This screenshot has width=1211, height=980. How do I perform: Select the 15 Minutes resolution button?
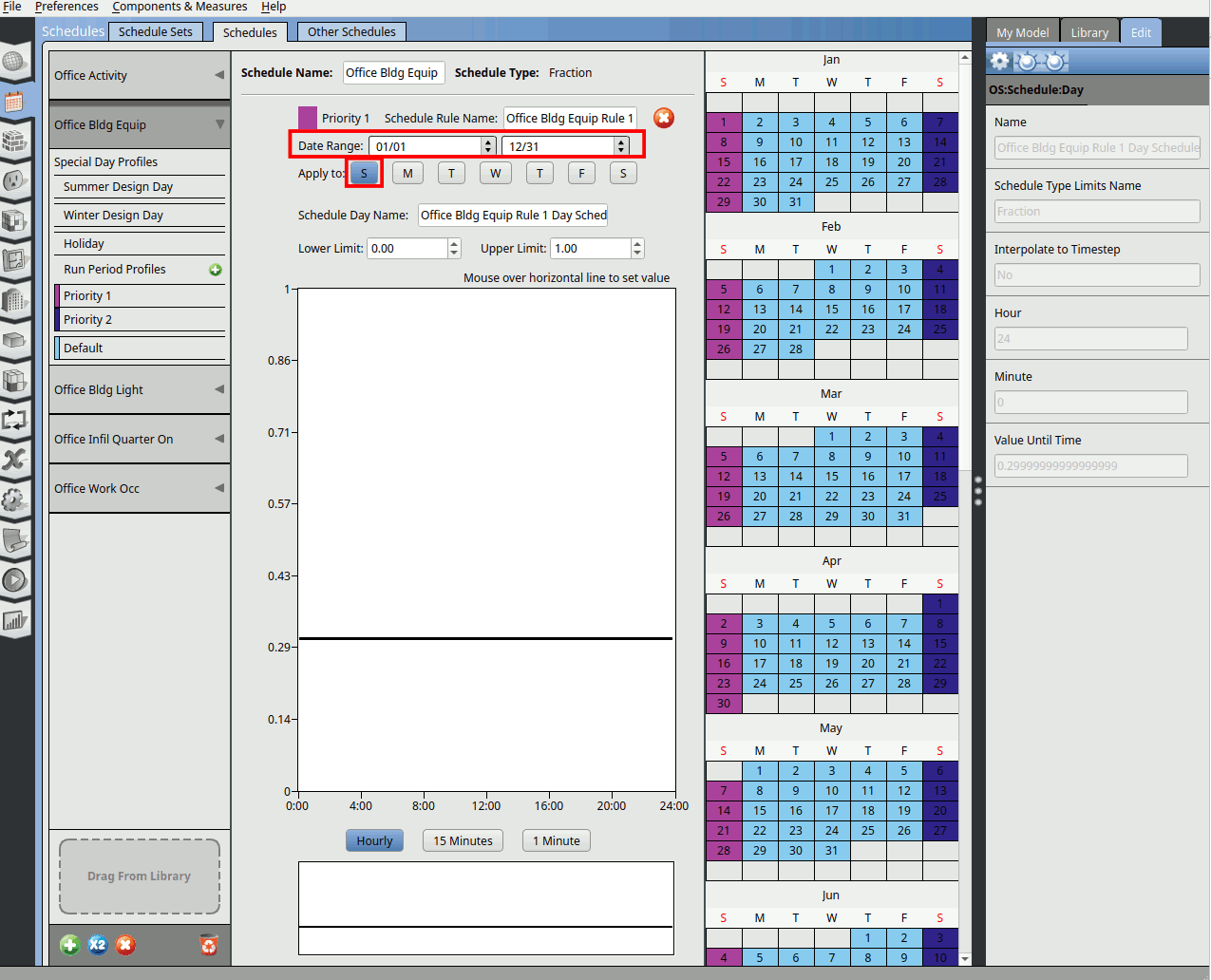point(463,840)
